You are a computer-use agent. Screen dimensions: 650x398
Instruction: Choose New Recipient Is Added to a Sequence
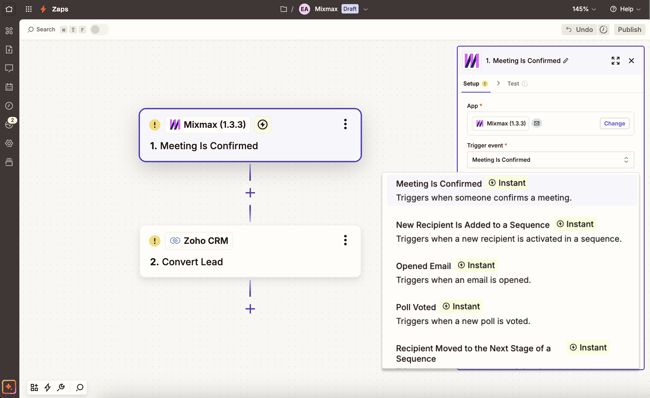pos(512,231)
